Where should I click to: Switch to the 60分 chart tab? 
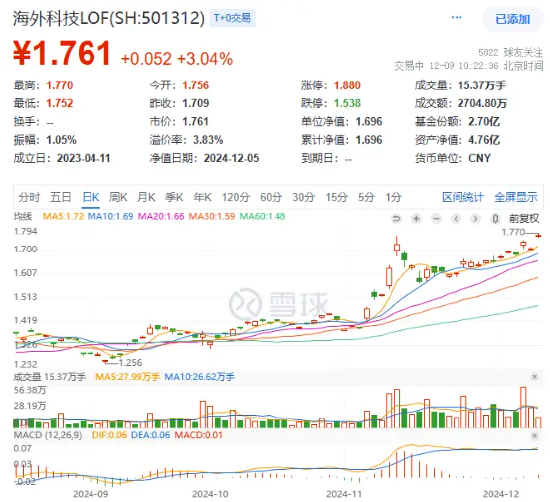click(x=271, y=197)
